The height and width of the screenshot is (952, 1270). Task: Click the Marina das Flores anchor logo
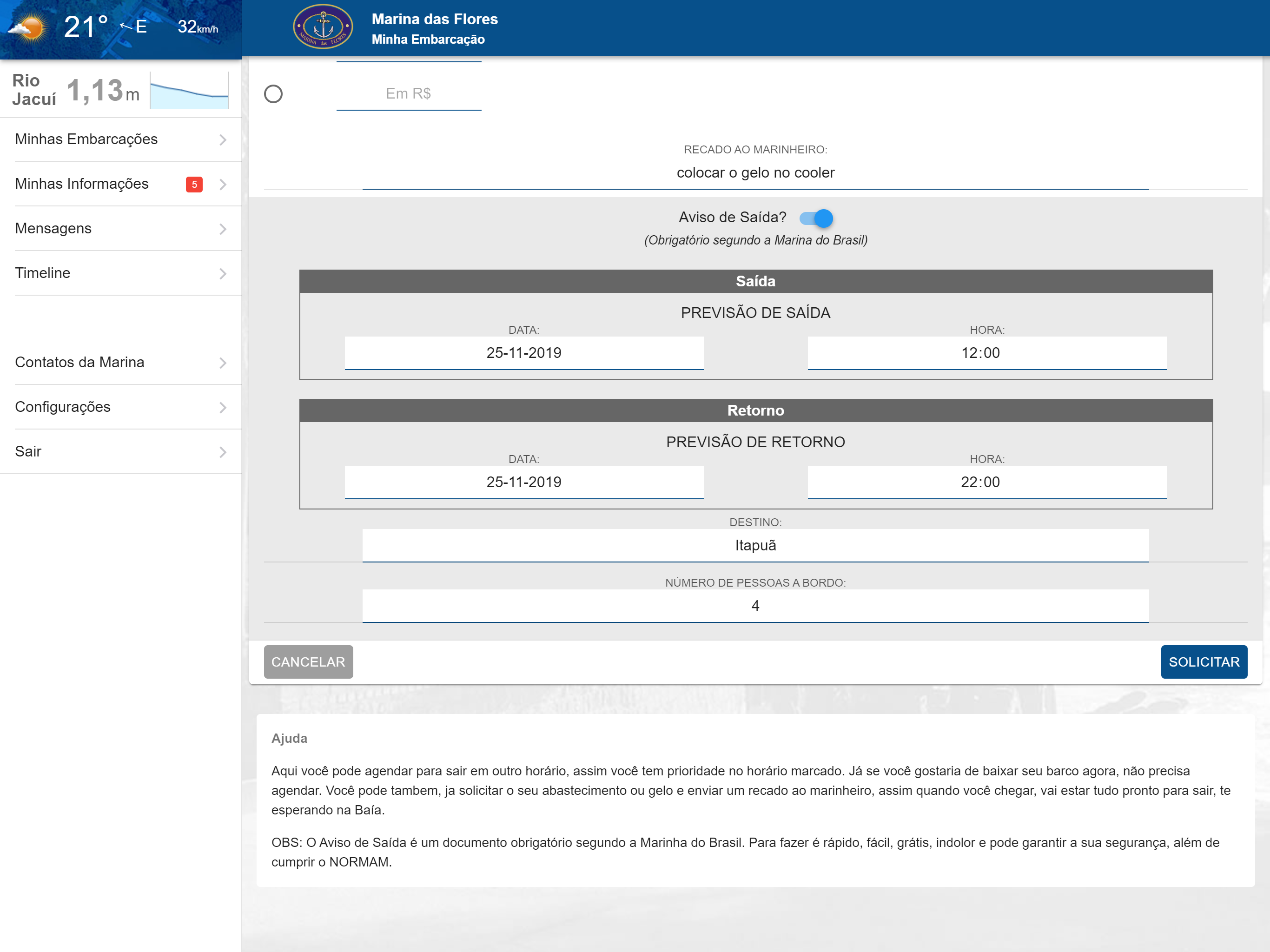(x=323, y=26)
